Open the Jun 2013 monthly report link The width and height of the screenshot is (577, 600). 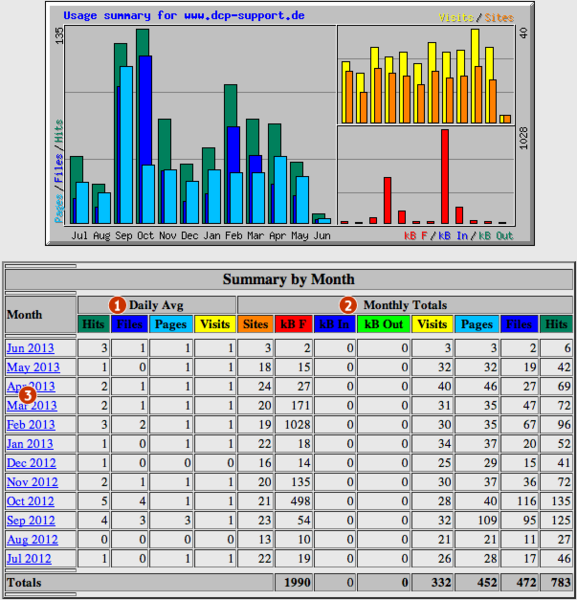pyautogui.click(x=30, y=348)
